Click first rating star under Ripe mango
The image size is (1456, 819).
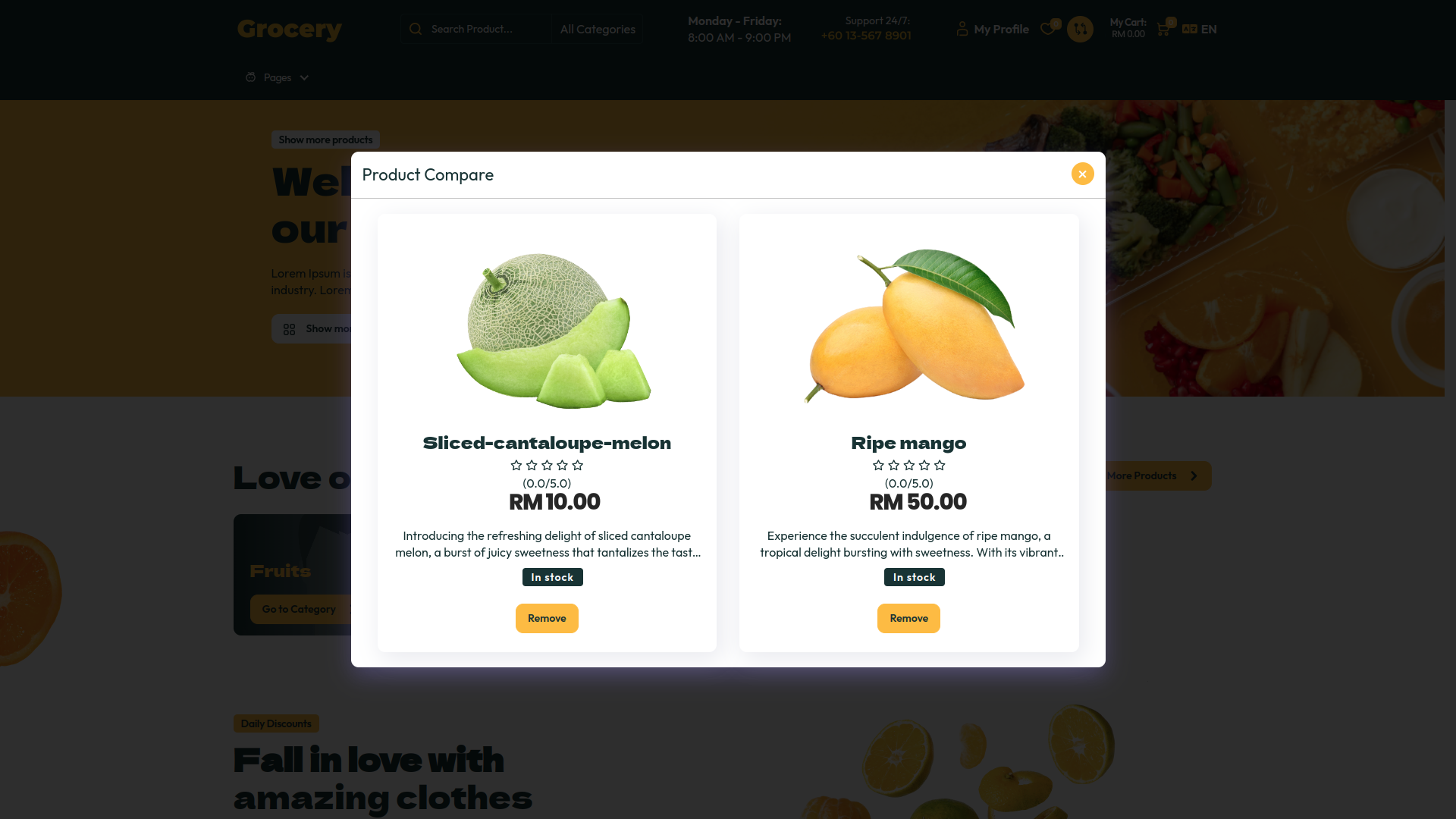coord(878,465)
